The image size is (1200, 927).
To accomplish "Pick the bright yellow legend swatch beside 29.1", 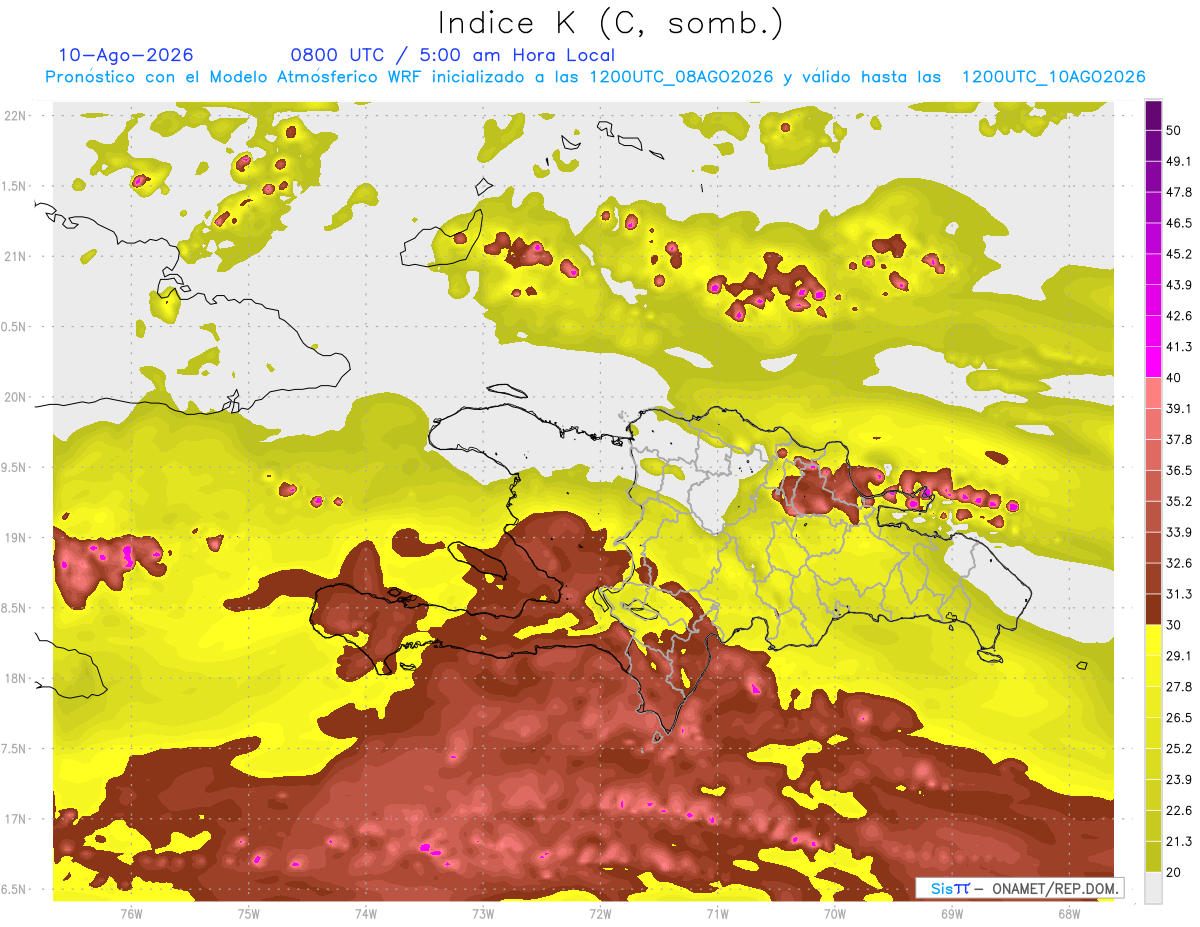I will pos(1153,641).
